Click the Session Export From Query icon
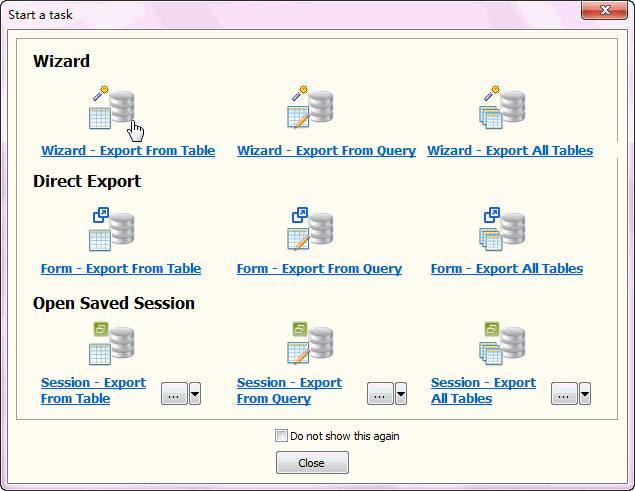Image resolution: width=635 pixels, height=491 pixels. tap(311, 344)
